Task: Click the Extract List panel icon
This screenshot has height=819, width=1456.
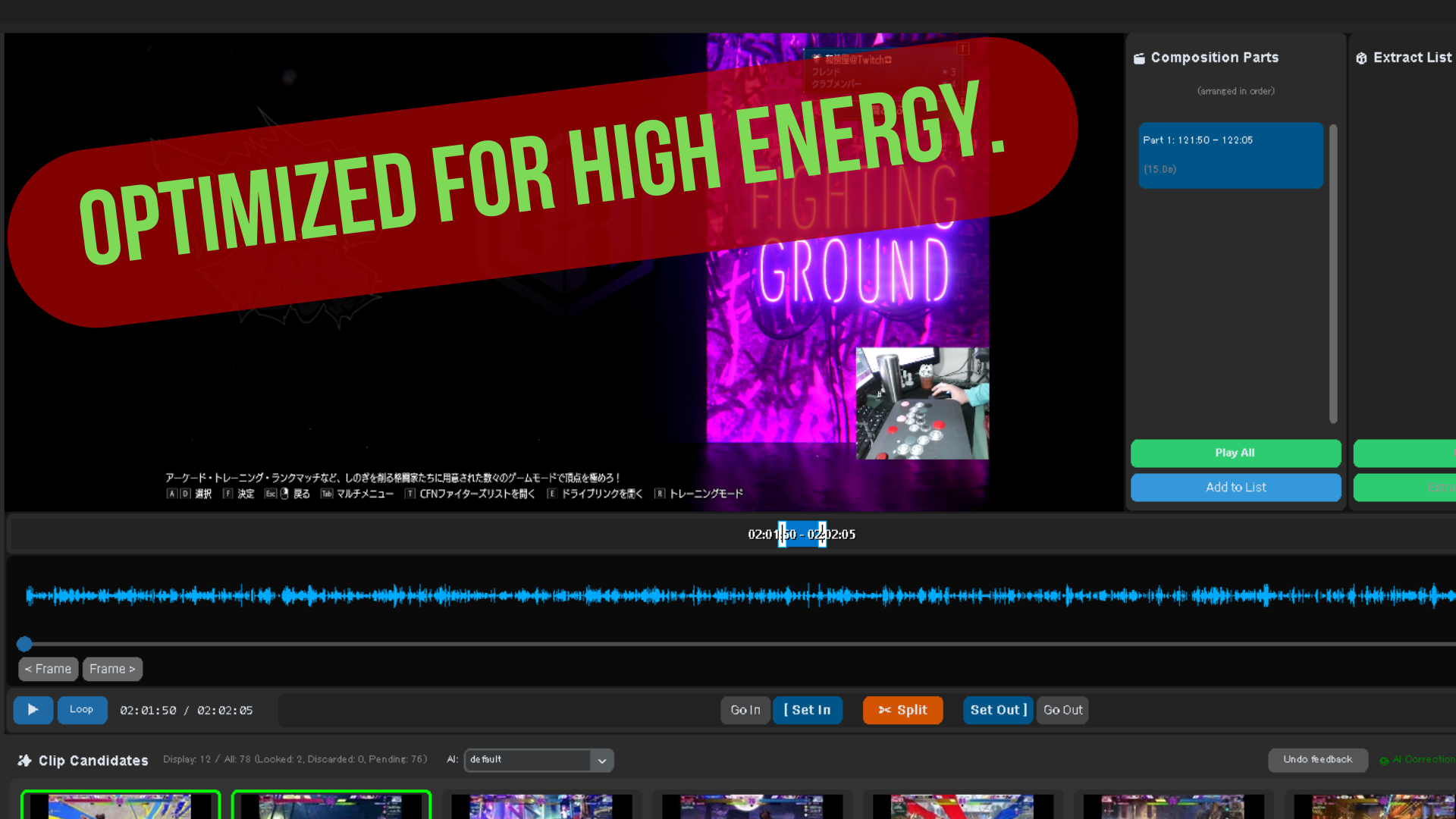Action: pyautogui.click(x=1361, y=58)
